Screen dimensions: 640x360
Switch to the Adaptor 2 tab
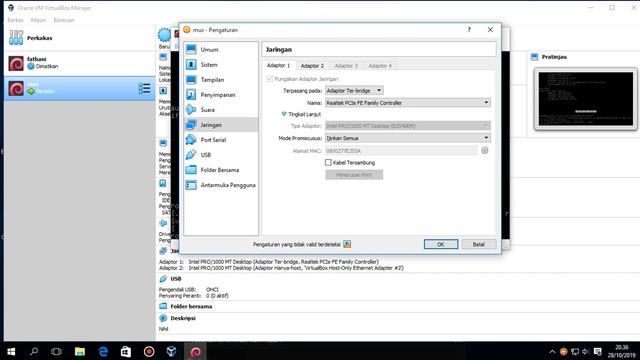pyautogui.click(x=312, y=66)
